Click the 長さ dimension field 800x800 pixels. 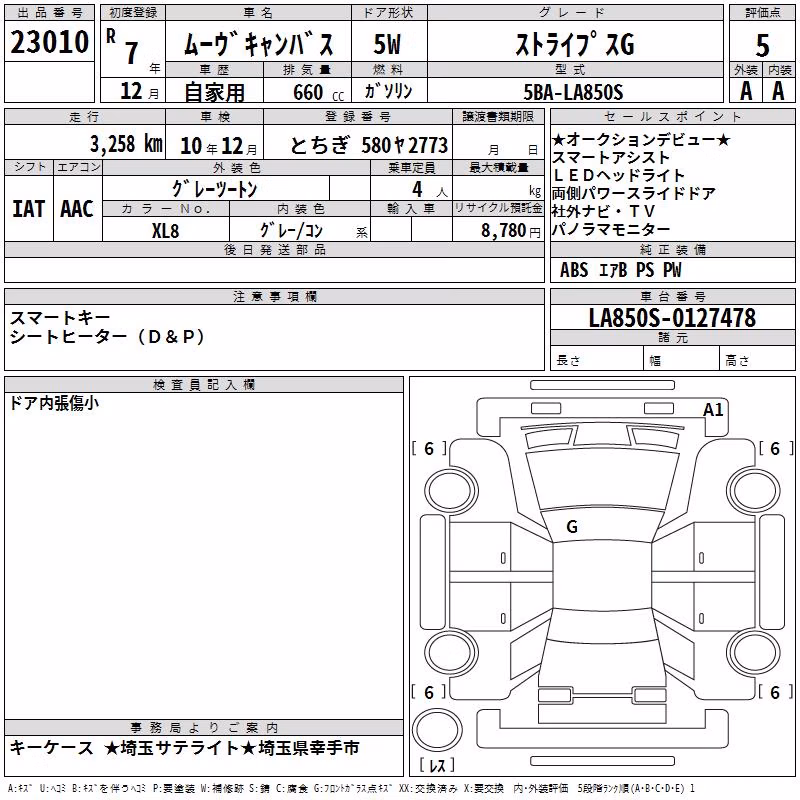tap(597, 360)
